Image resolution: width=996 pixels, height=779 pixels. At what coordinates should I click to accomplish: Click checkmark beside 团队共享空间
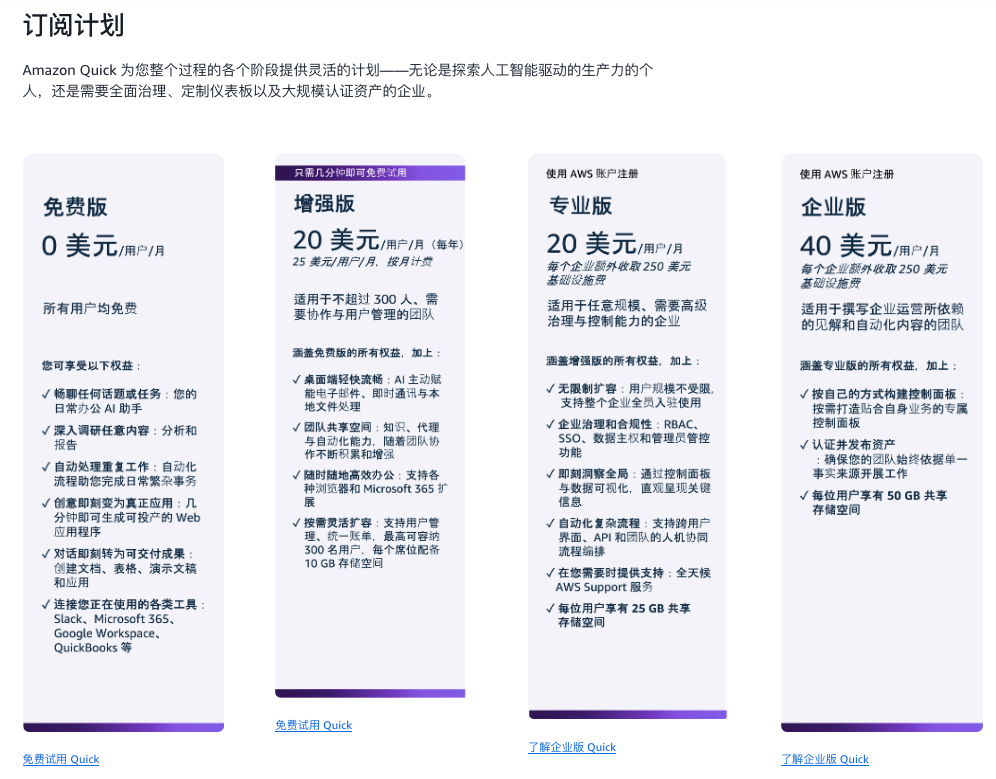point(297,427)
